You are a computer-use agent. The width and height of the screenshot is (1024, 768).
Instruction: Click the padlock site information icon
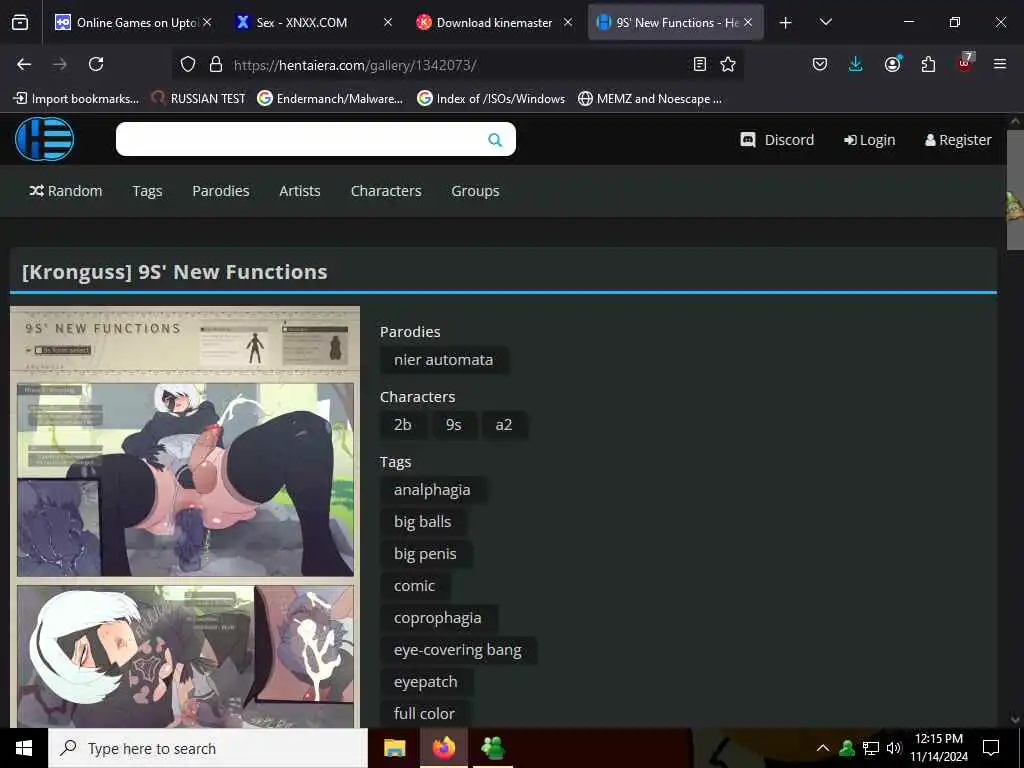coord(216,64)
